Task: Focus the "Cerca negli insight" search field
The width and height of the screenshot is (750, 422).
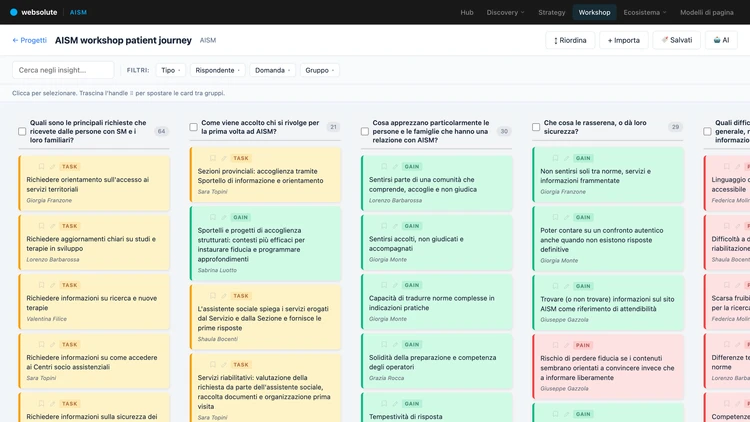Action: [63, 70]
